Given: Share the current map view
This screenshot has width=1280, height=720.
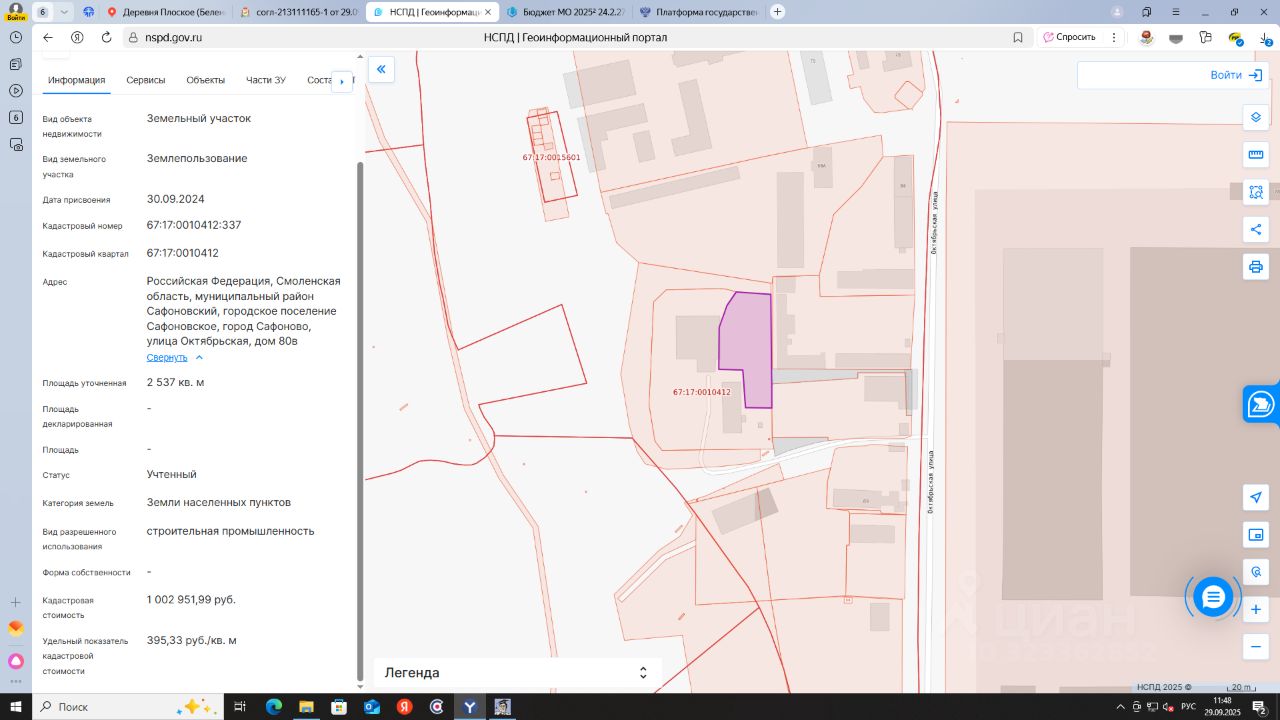Looking at the screenshot, I should point(1256,229).
